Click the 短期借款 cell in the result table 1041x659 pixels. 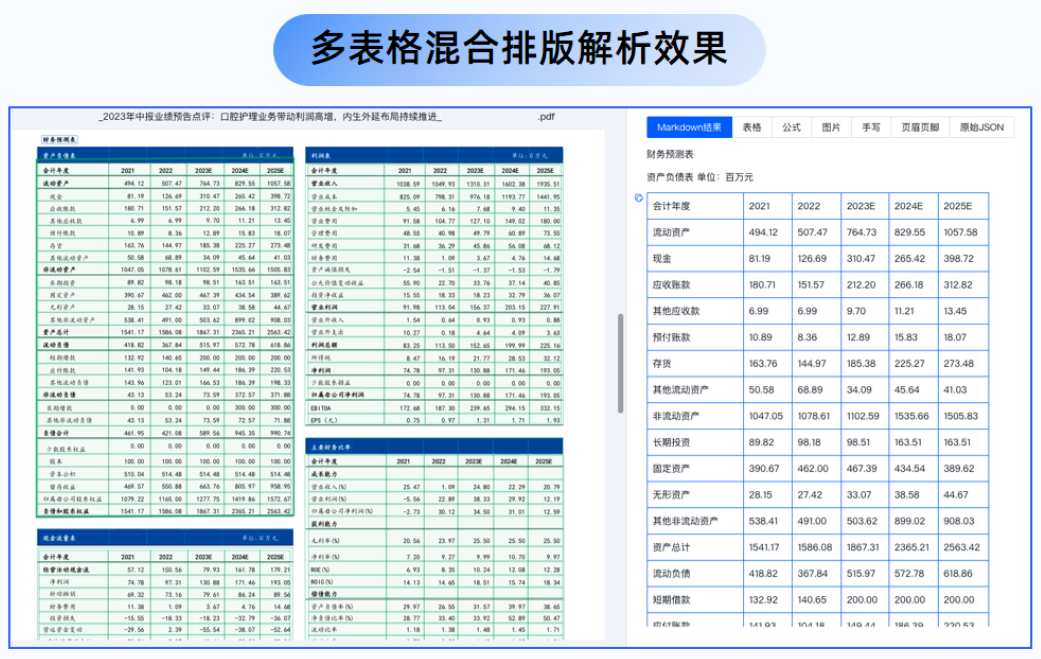tap(695, 599)
